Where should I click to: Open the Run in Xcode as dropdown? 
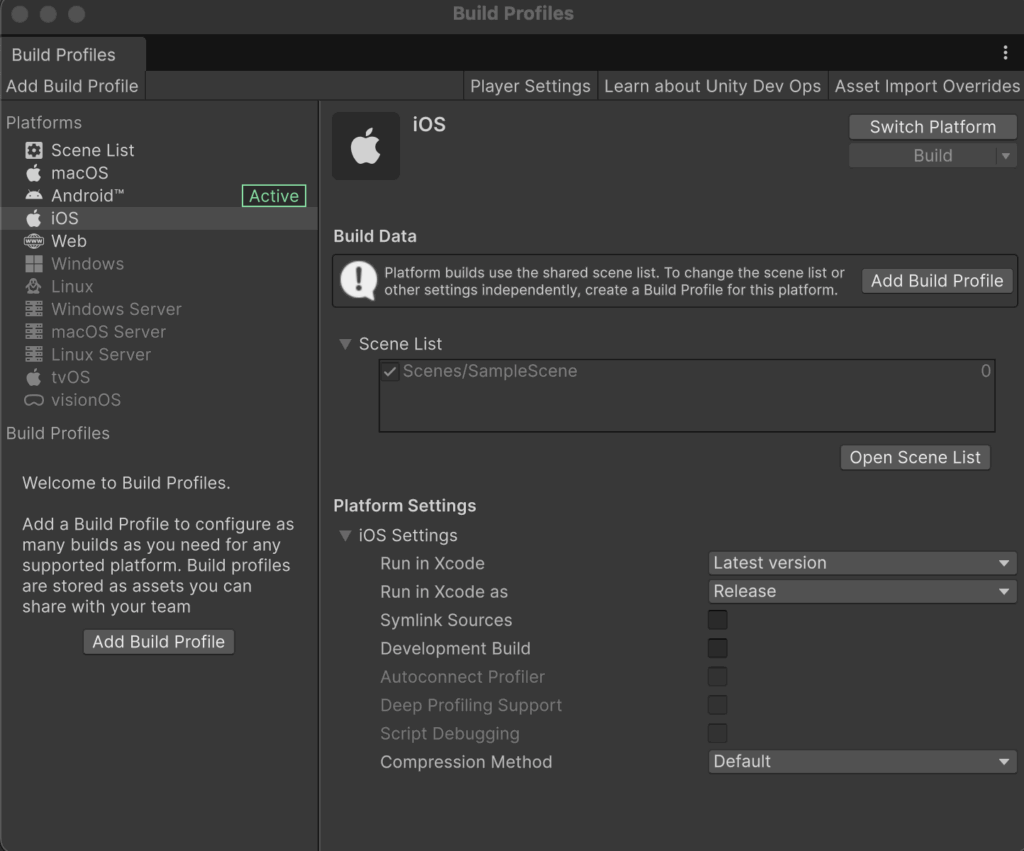pos(861,591)
